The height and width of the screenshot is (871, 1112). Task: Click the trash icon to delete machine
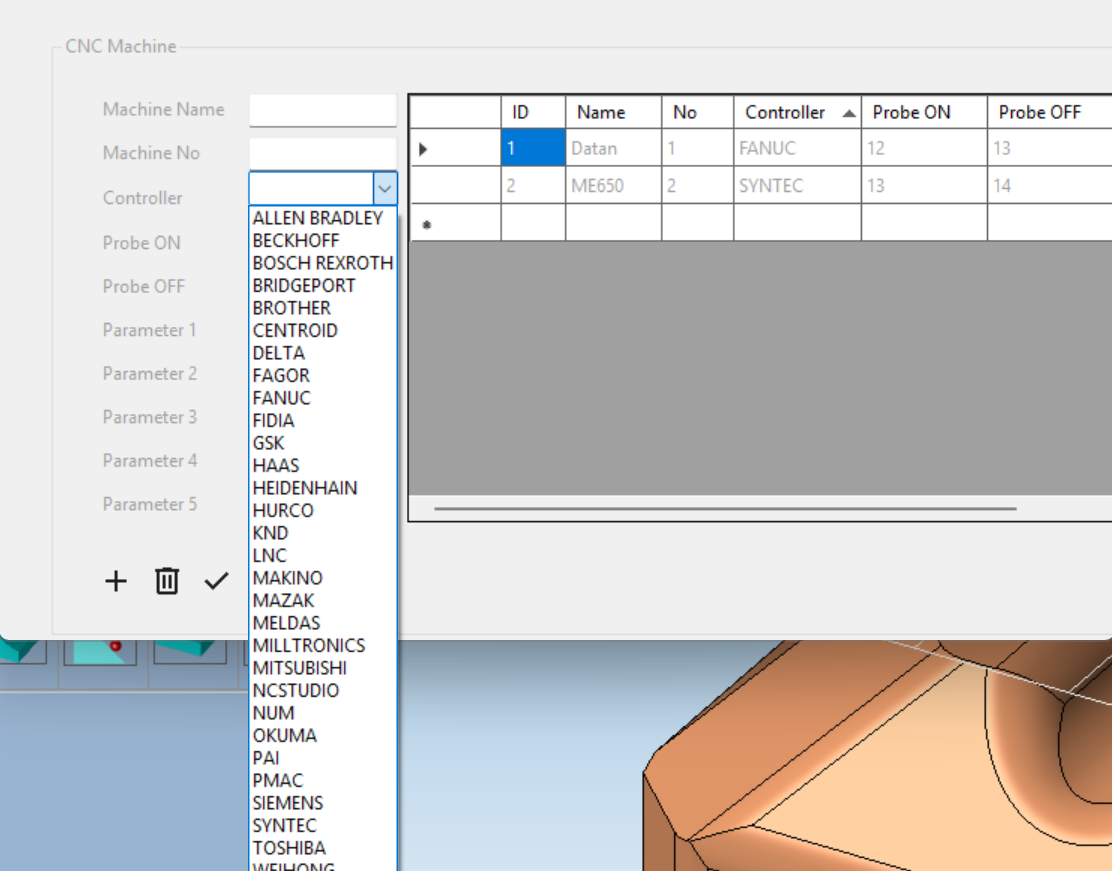tap(167, 581)
